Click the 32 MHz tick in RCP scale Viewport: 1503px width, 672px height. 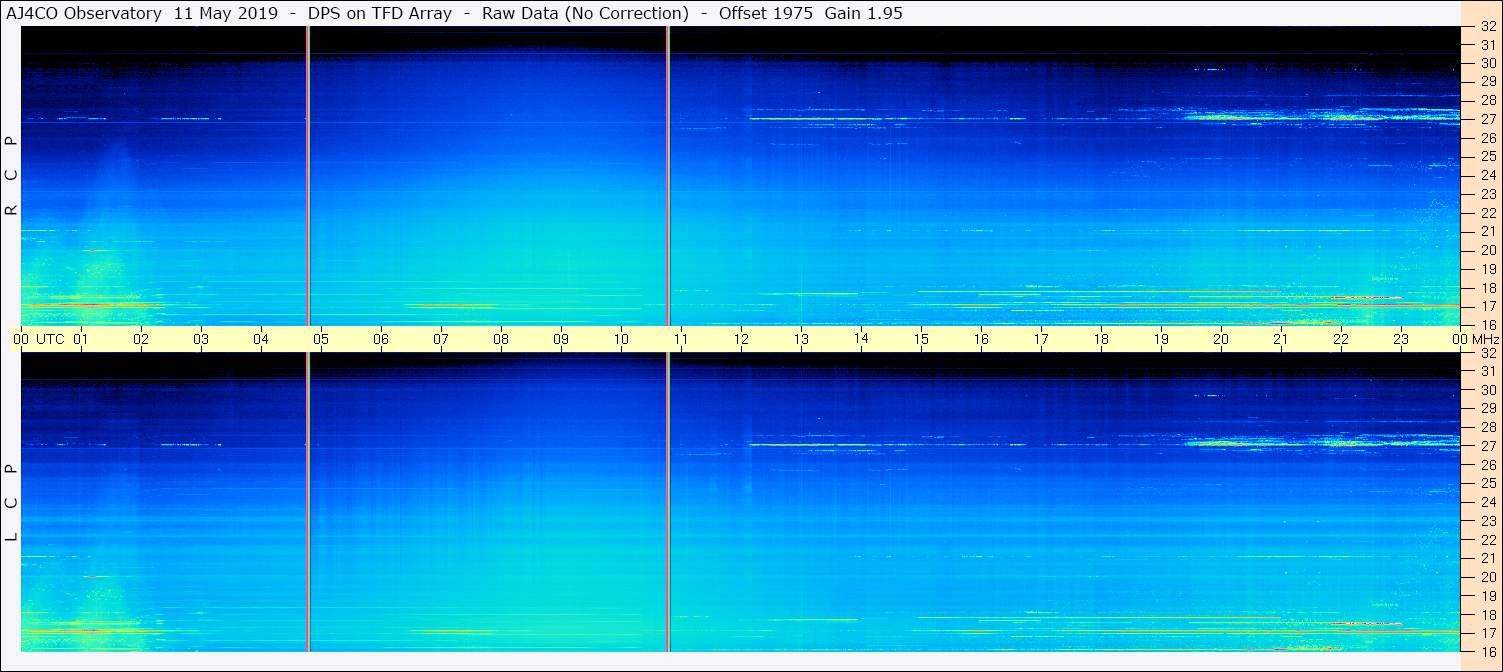pyautogui.click(x=1487, y=26)
